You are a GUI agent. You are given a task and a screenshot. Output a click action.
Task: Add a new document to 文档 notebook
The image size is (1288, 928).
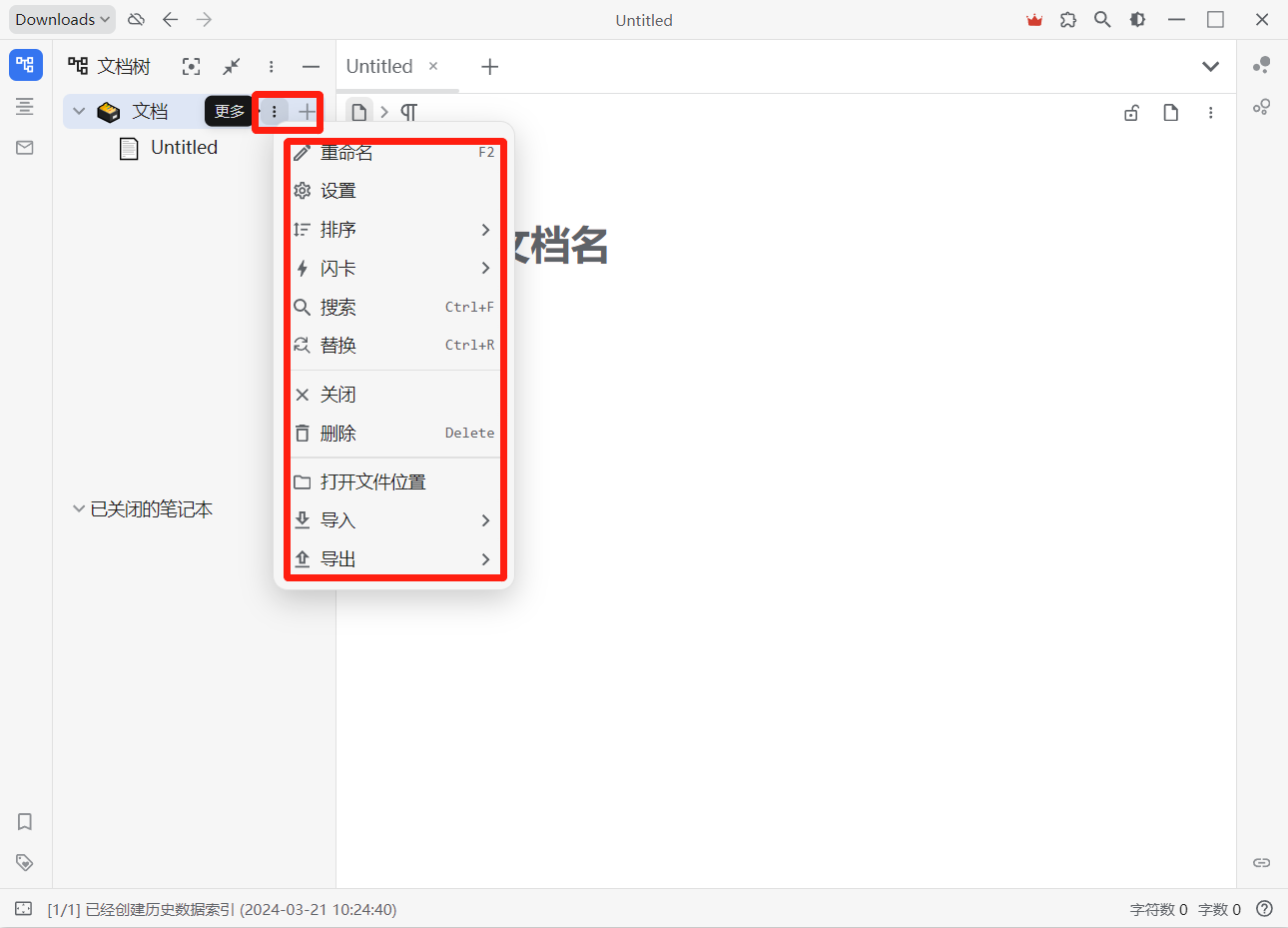click(307, 111)
